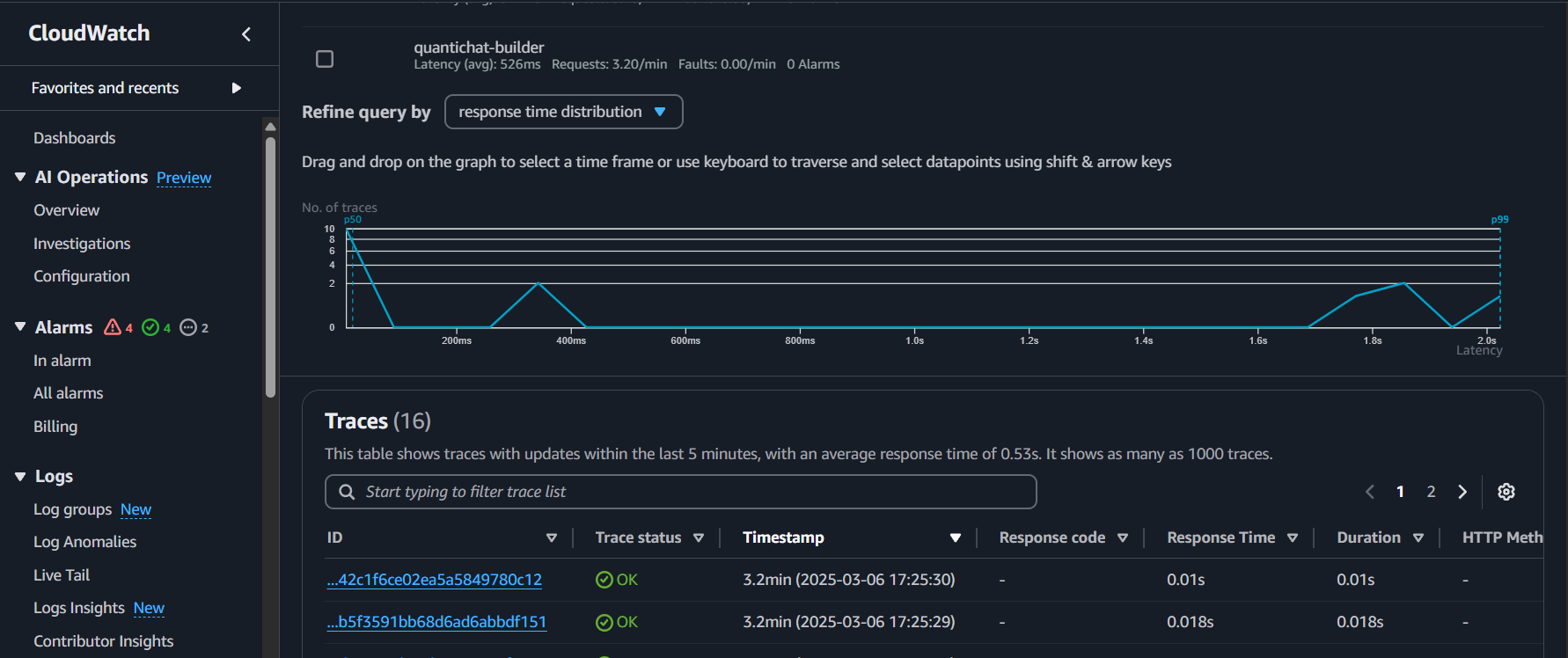Open the ID column filter arrow
The image size is (1568, 658).
(x=552, y=537)
